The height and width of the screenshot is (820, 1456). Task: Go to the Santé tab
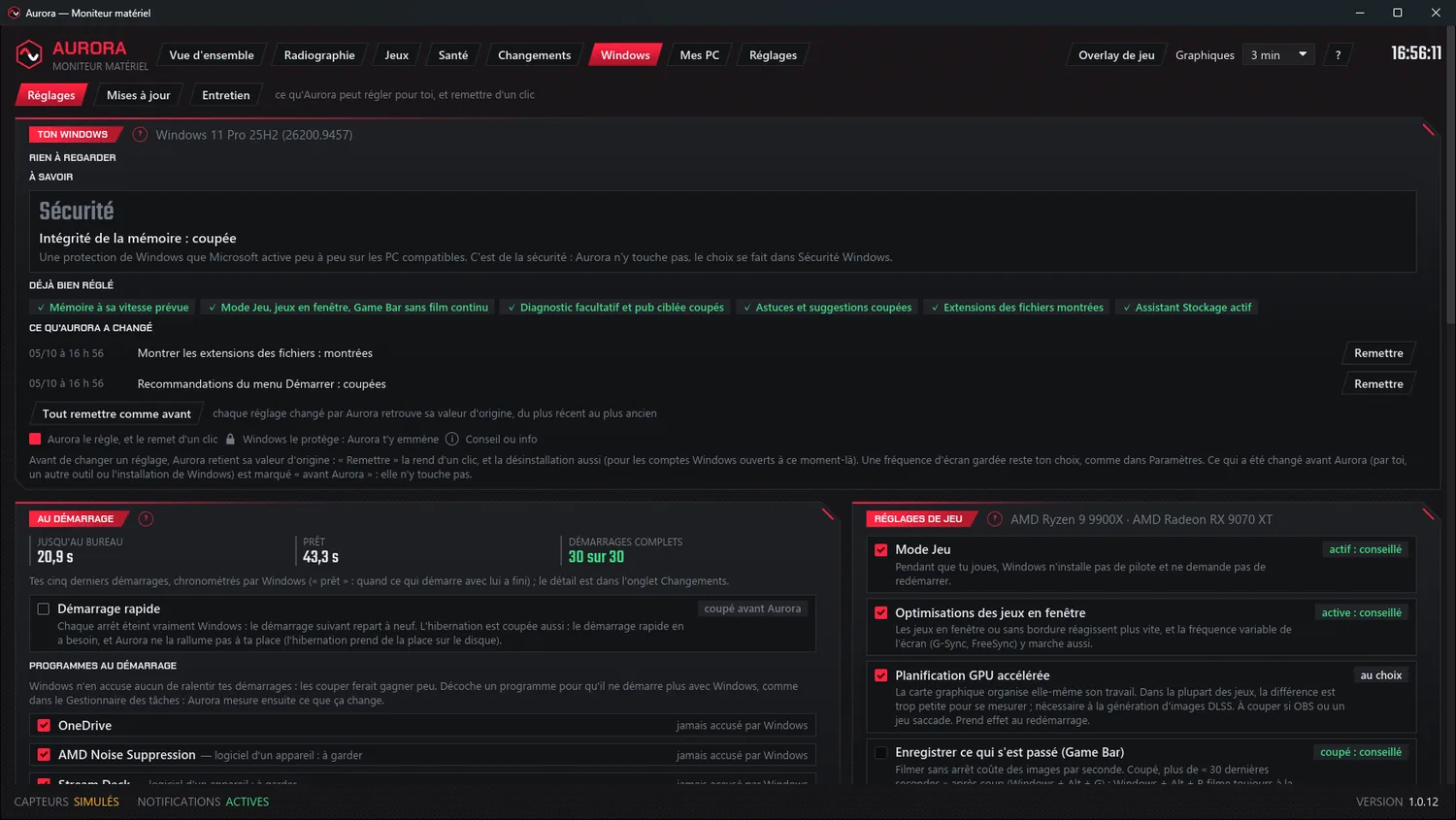[453, 55]
